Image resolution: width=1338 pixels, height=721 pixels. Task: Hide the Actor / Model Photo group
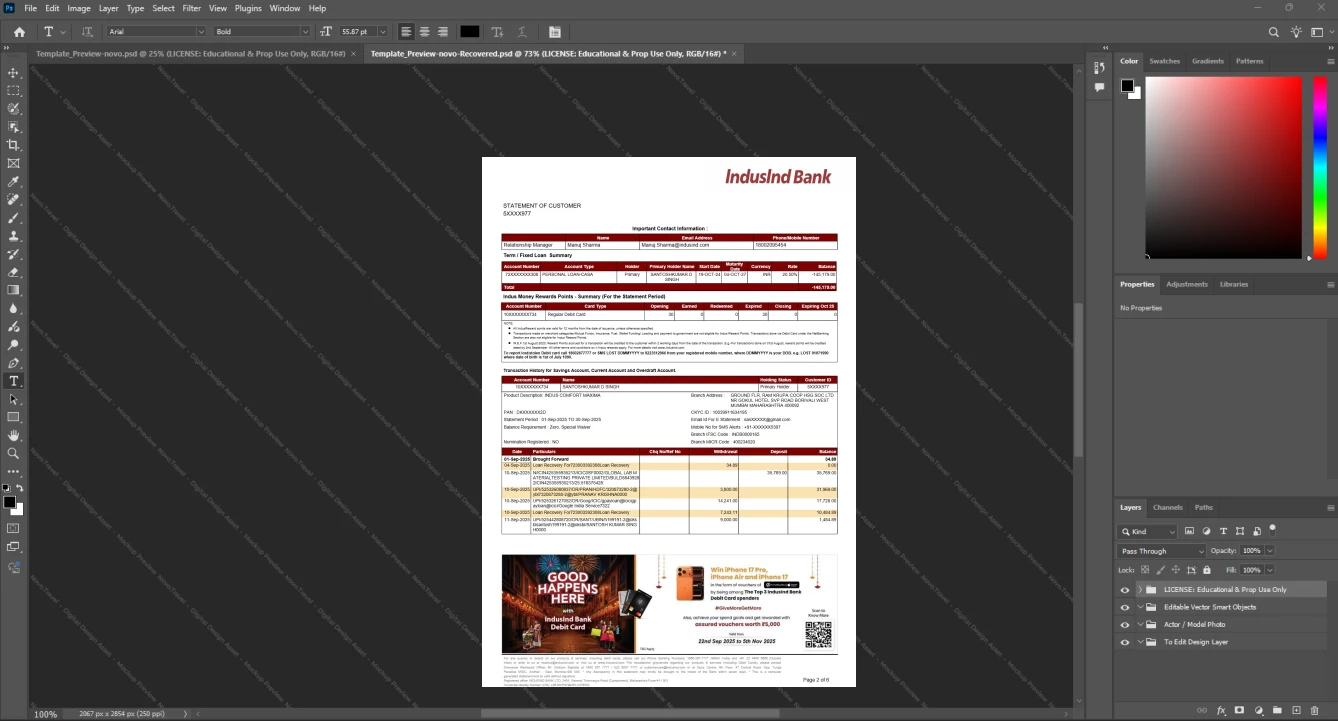coord(1125,625)
